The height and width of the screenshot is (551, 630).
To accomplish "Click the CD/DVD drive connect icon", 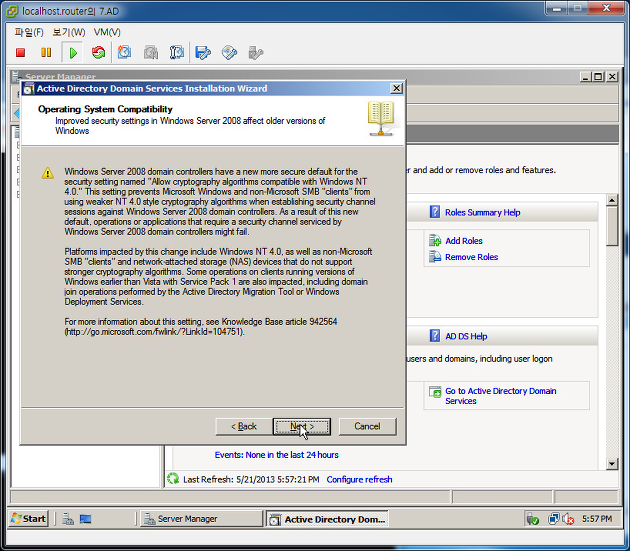I will pyautogui.click(x=229, y=53).
